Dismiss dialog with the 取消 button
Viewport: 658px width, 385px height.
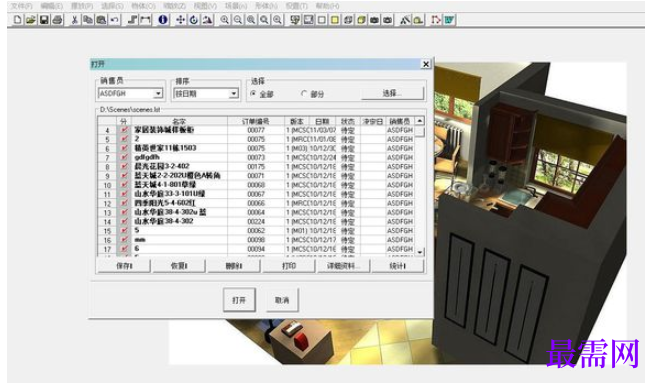282,300
